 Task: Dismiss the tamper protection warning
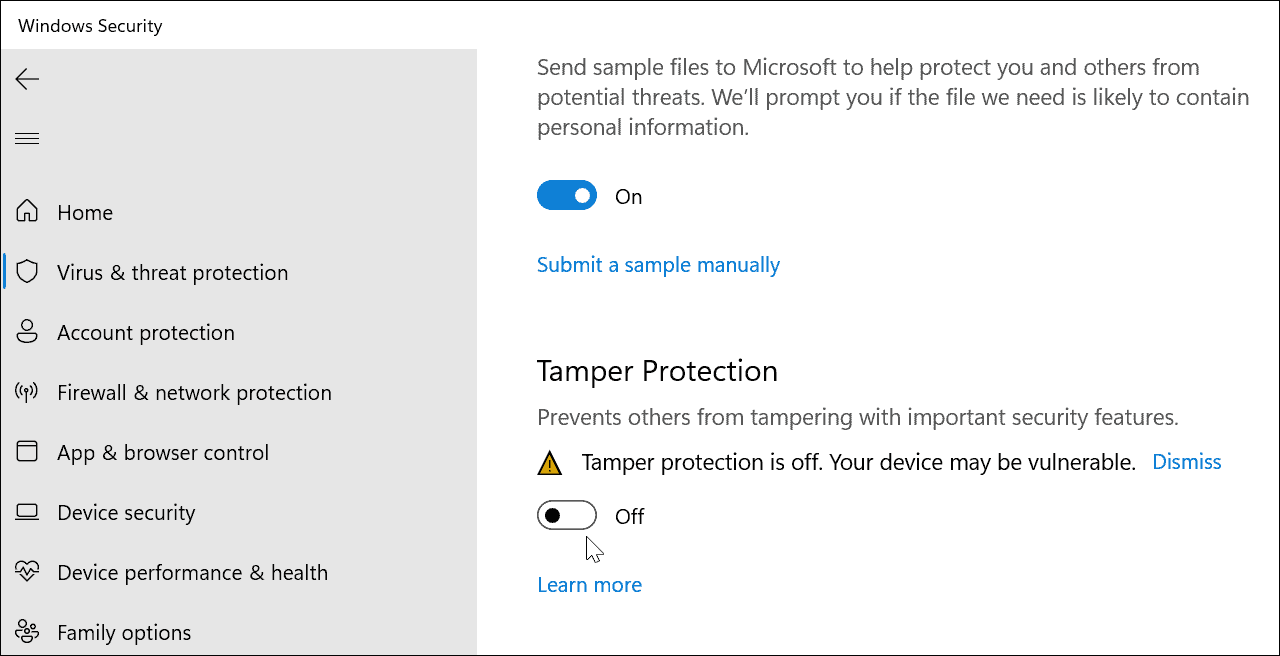1186,461
